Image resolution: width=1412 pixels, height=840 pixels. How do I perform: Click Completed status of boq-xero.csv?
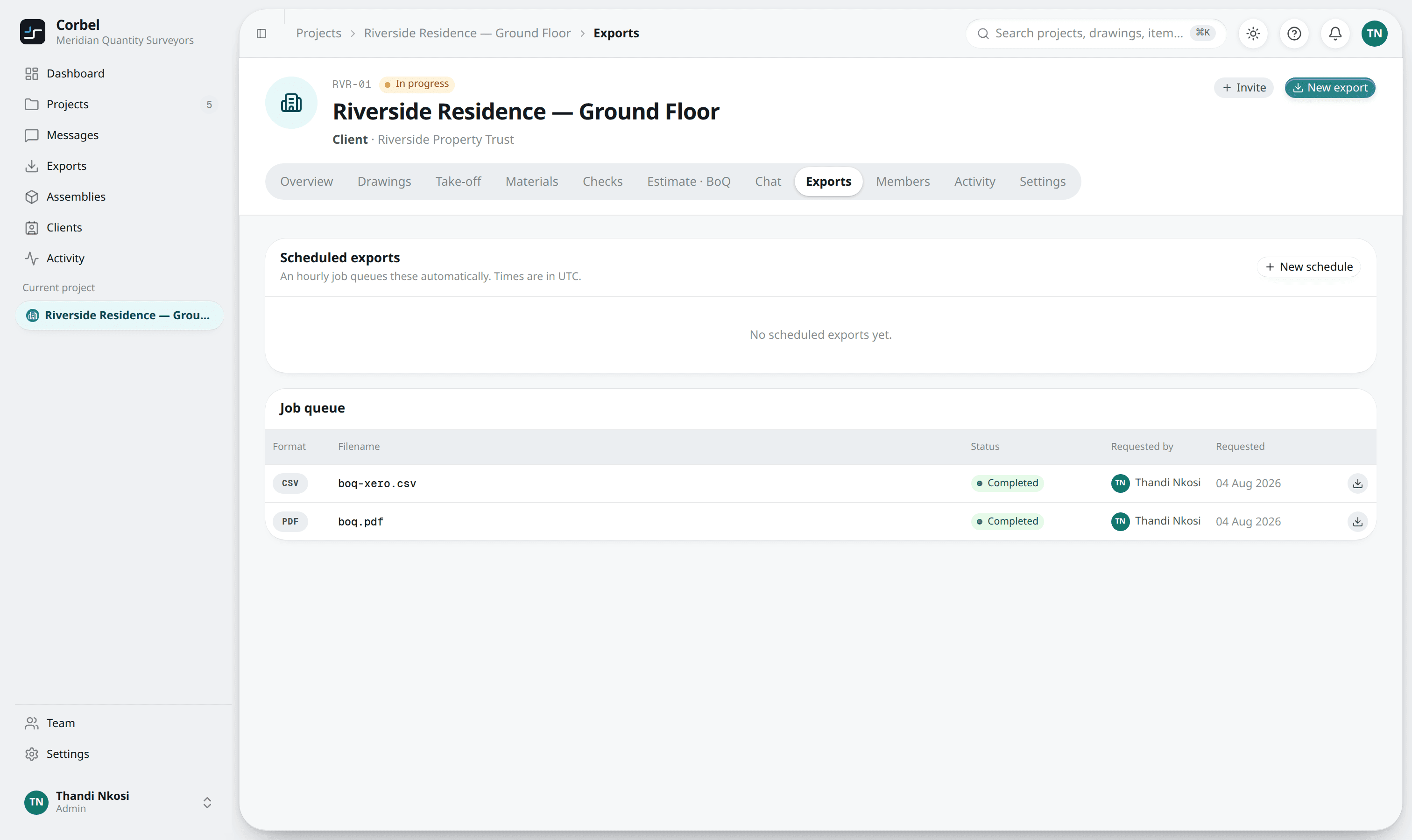[1007, 483]
